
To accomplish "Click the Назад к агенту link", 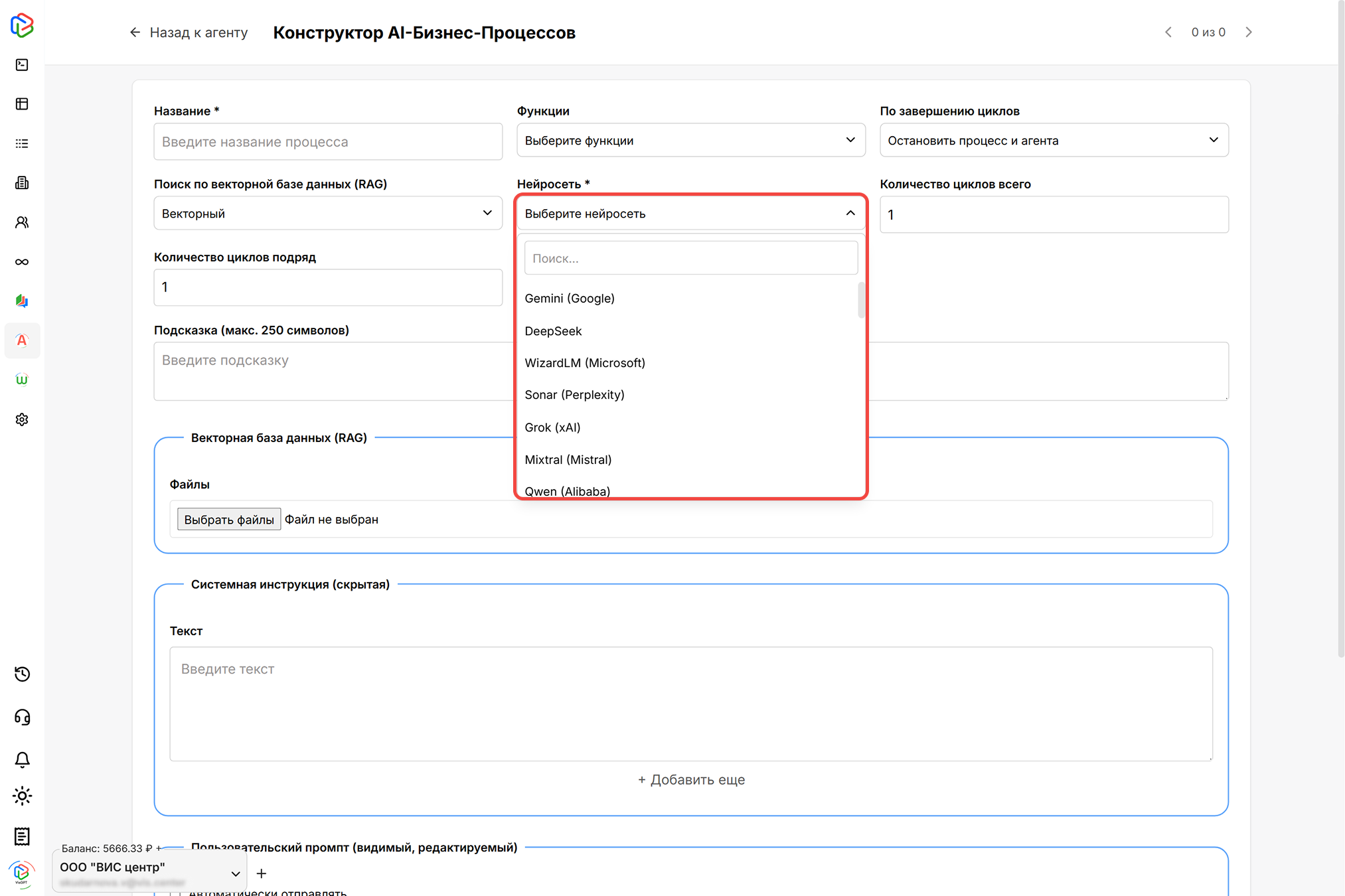I will [189, 33].
